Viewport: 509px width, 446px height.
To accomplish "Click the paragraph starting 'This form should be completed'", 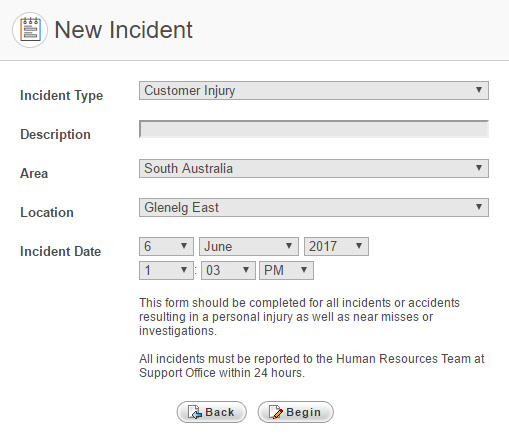I will tap(299, 317).
